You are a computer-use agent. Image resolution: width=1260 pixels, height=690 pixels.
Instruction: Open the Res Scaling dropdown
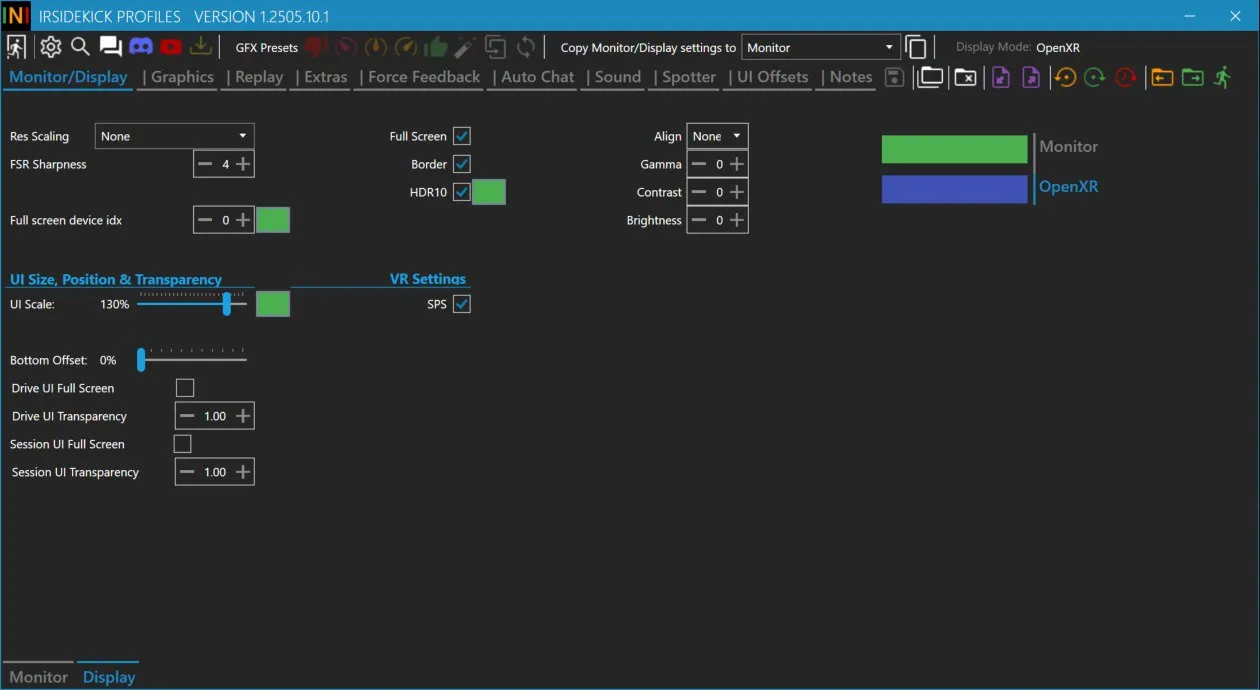(x=174, y=136)
